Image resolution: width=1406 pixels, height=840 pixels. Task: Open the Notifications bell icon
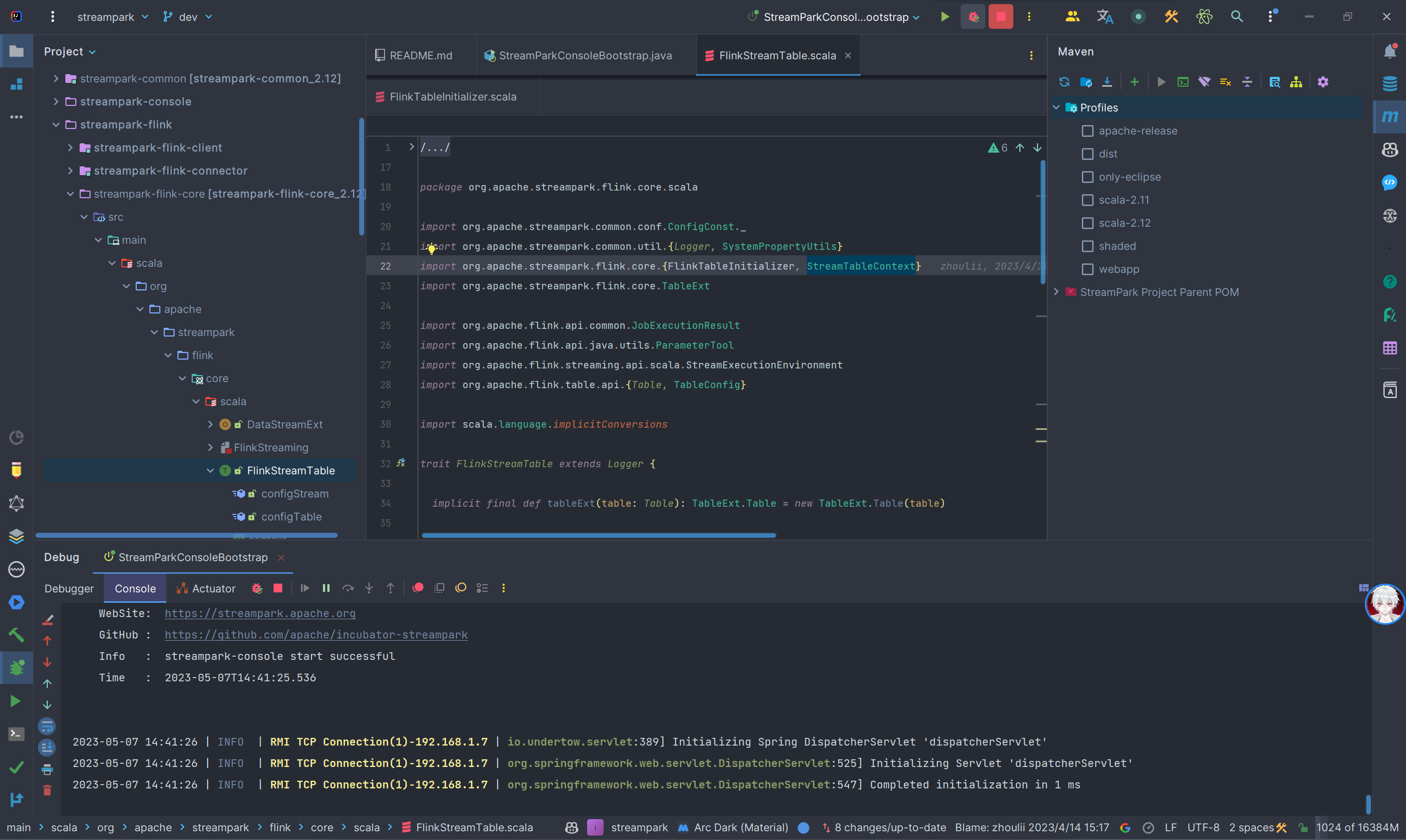click(x=1390, y=52)
